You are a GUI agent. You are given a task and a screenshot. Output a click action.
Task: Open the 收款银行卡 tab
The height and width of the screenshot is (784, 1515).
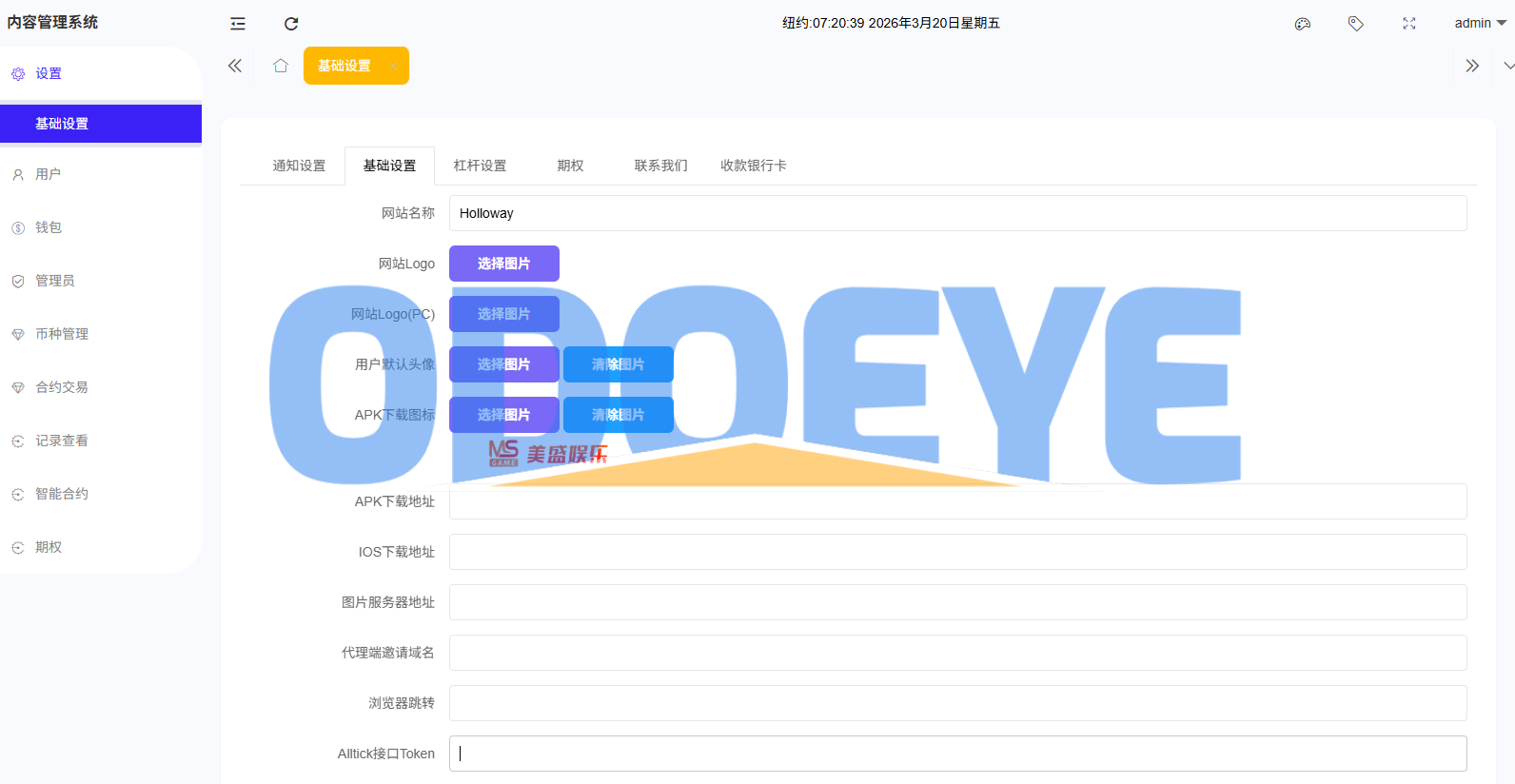click(753, 166)
